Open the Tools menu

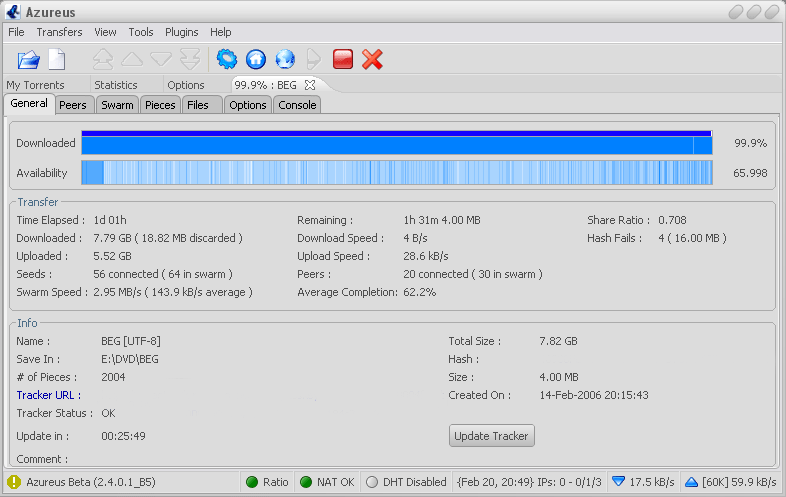(141, 32)
